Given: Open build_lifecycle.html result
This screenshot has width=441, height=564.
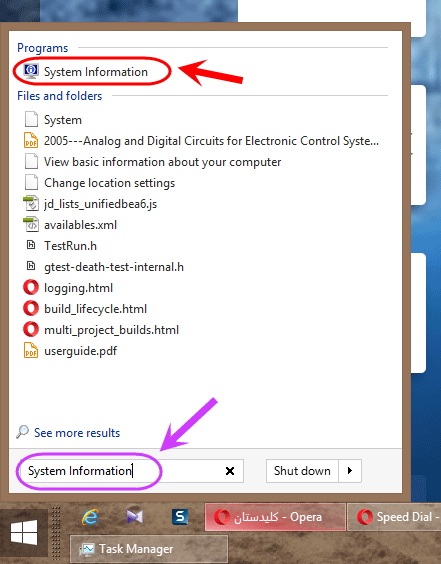Looking at the screenshot, I should pyautogui.click(x=95, y=309).
